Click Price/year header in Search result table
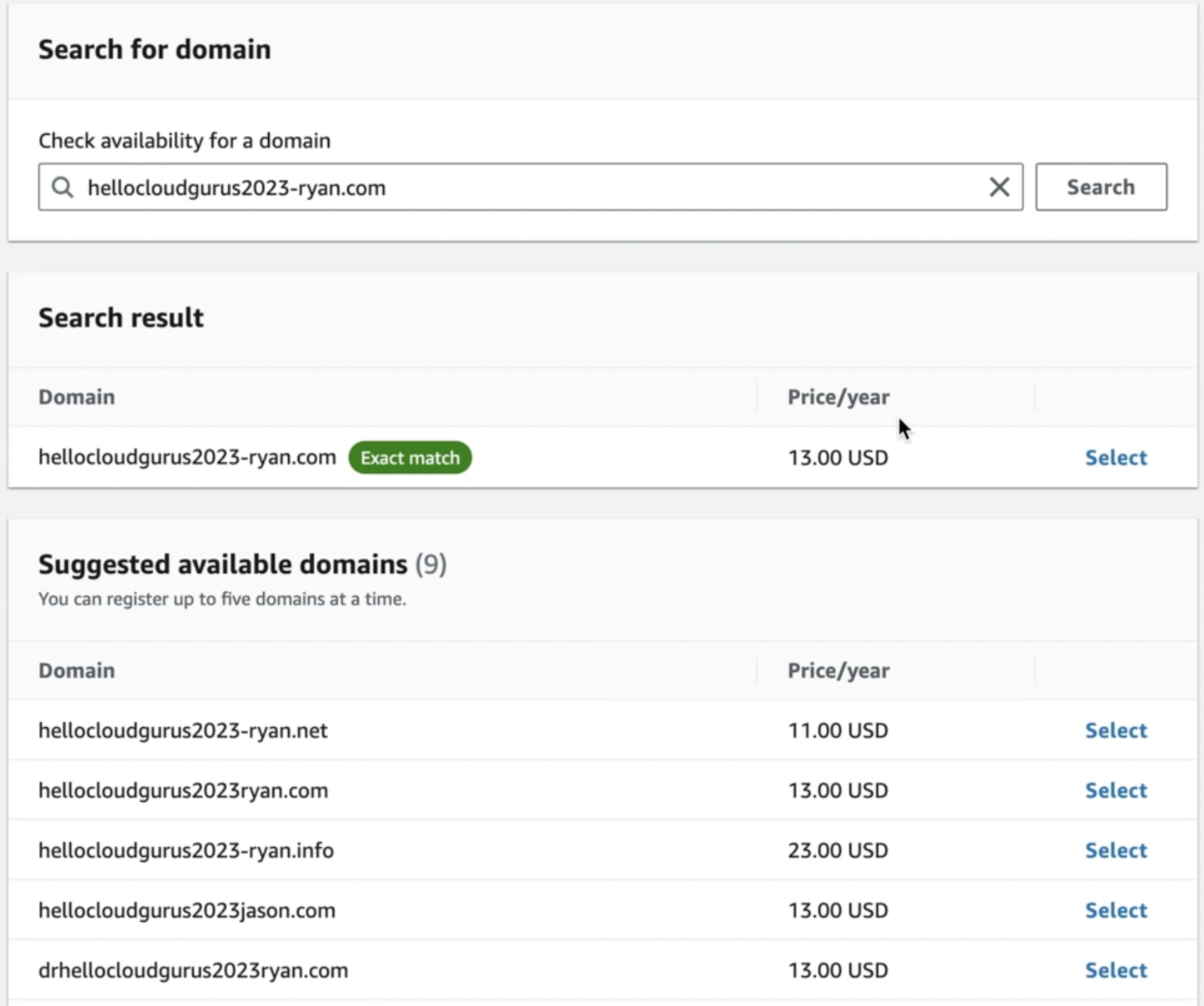The width and height of the screenshot is (1204, 1006). coord(838,397)
